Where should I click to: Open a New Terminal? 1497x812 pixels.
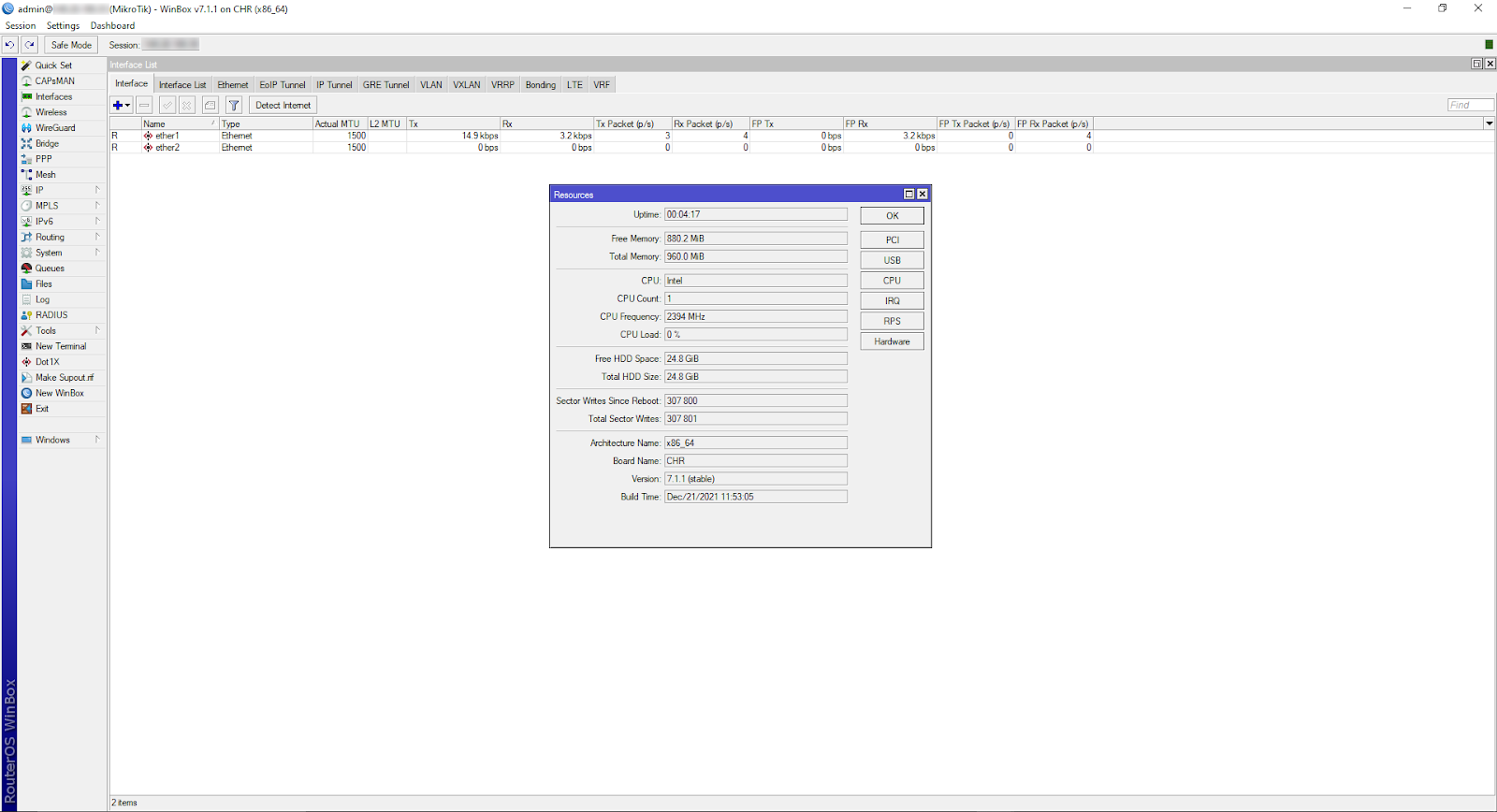tap(61, 346)
